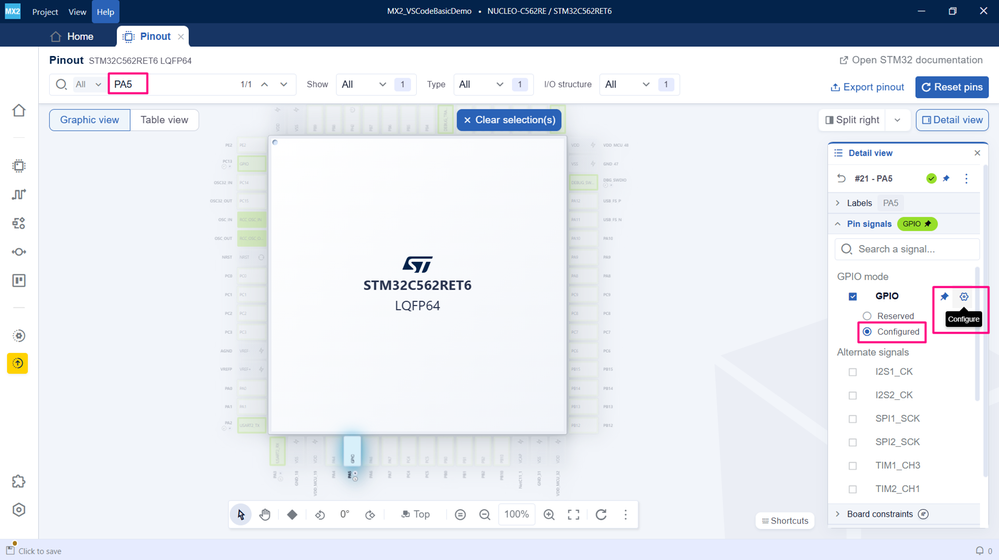999x560 pixels.
Task: Switch to Graphic view
Action: pos(90,120)
